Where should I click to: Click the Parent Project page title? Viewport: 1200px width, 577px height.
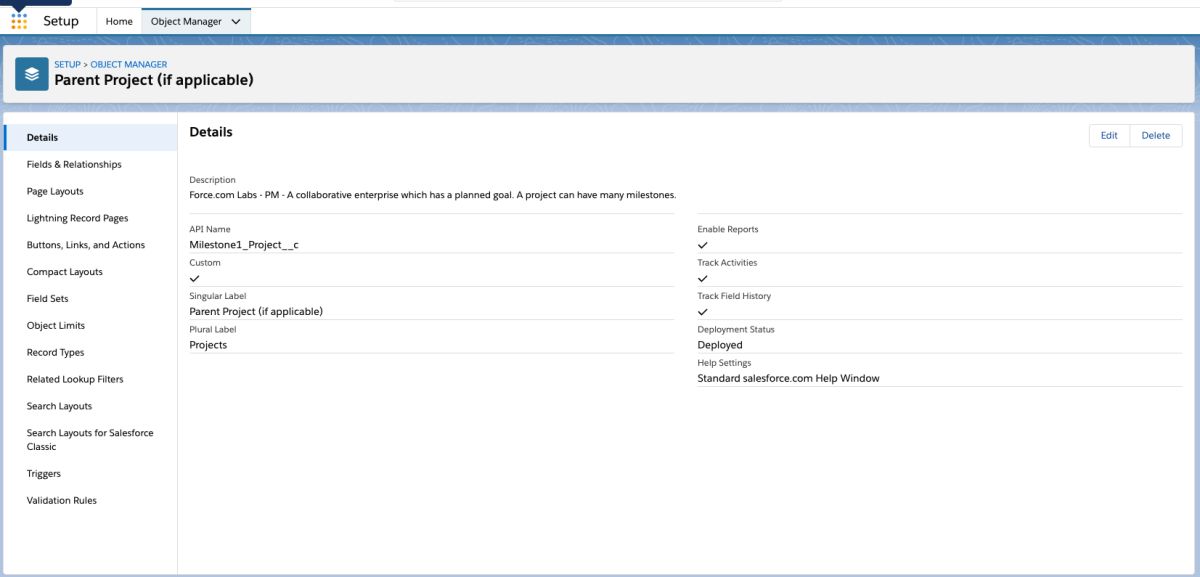(x=154, y=80)
